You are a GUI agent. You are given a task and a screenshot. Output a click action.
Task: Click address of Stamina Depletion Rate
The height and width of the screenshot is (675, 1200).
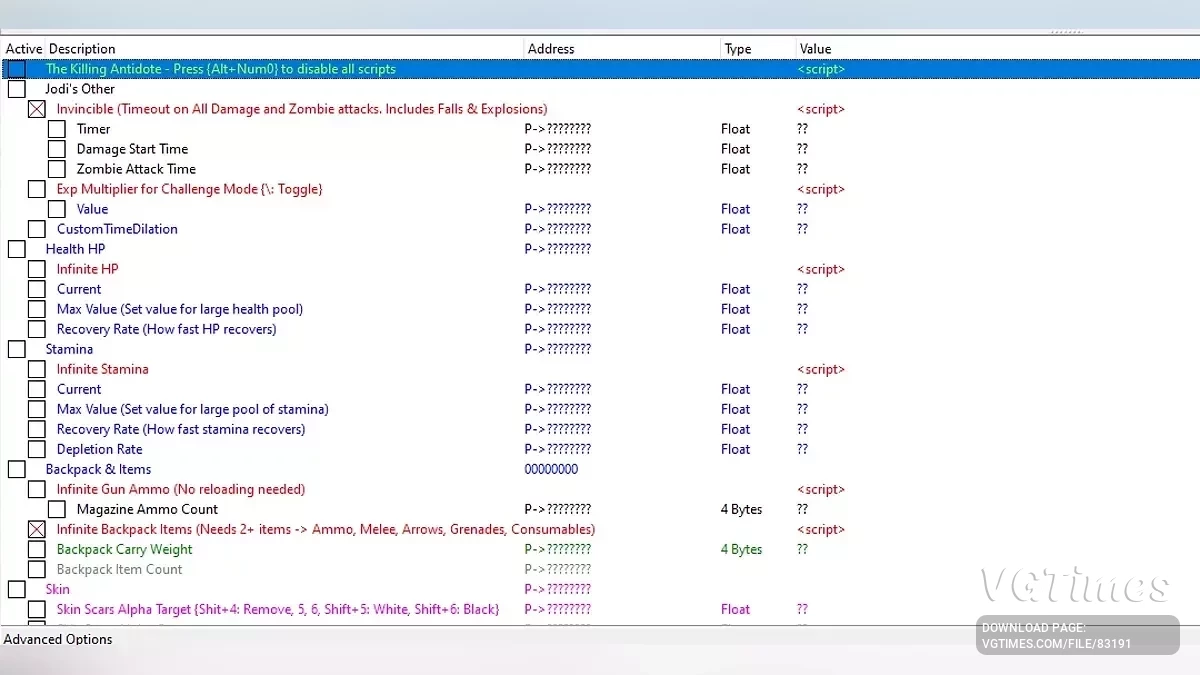click(x=557, y=449)
